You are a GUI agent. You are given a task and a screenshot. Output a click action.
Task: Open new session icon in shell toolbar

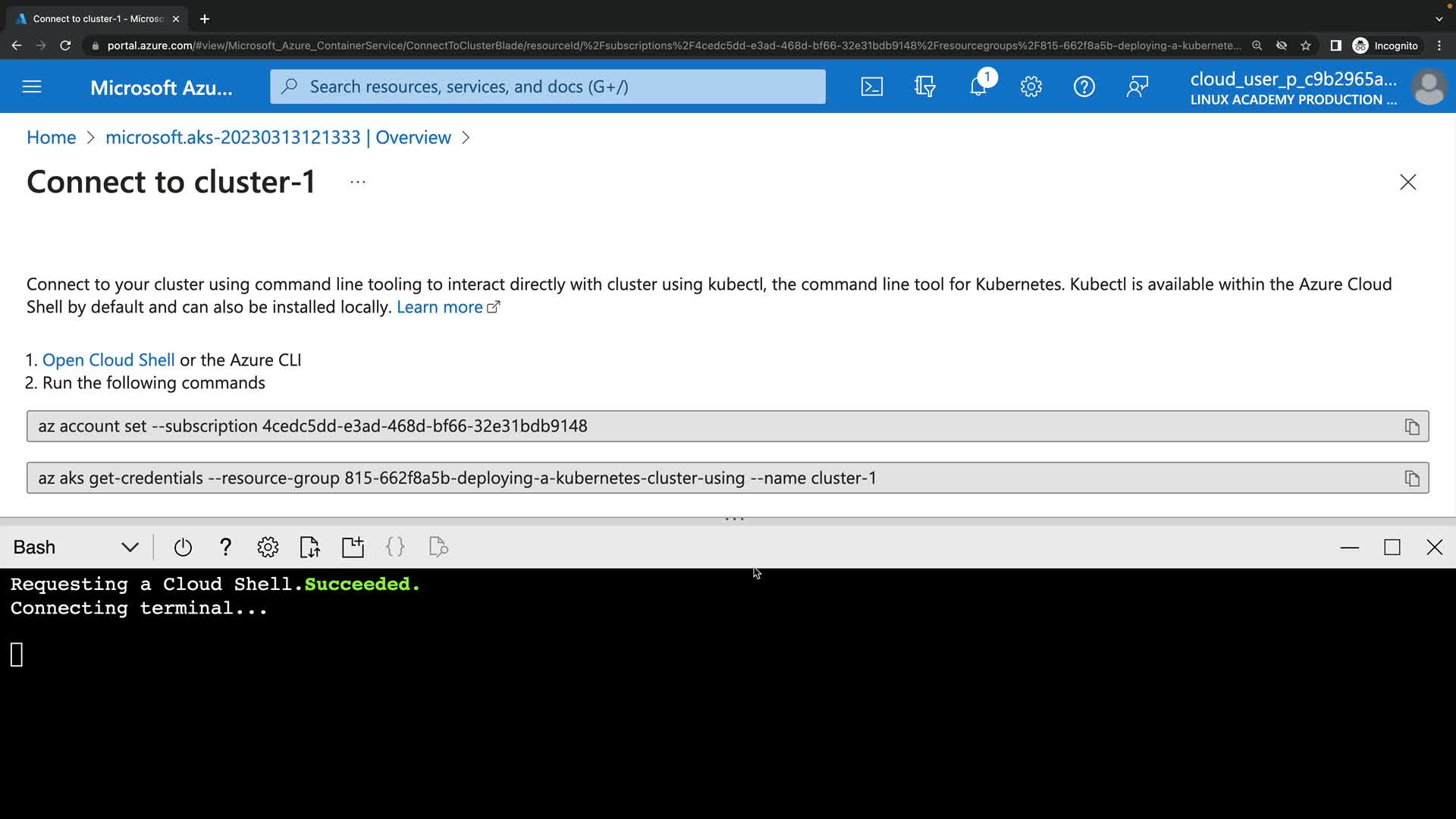(353, 548)
